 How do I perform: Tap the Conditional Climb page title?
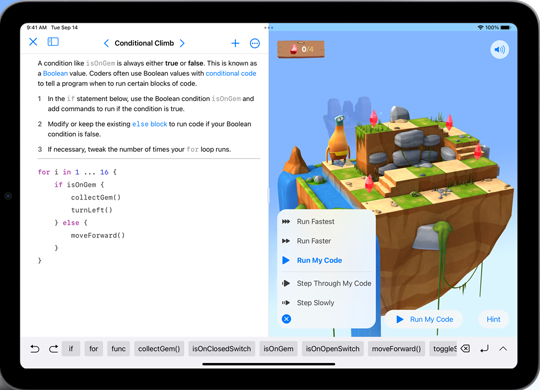[144, 43]
